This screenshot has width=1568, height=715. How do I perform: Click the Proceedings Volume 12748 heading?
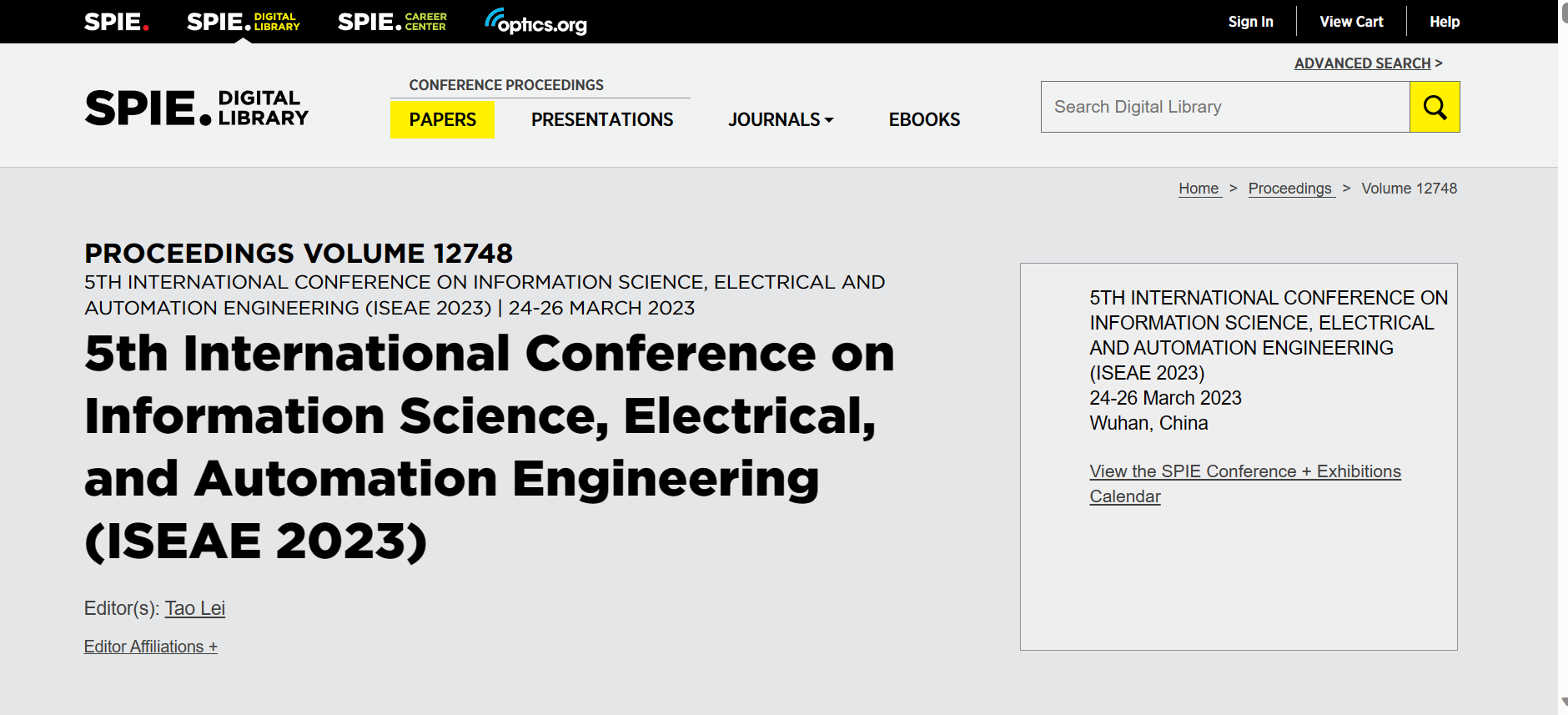click(x=299, y=253)
